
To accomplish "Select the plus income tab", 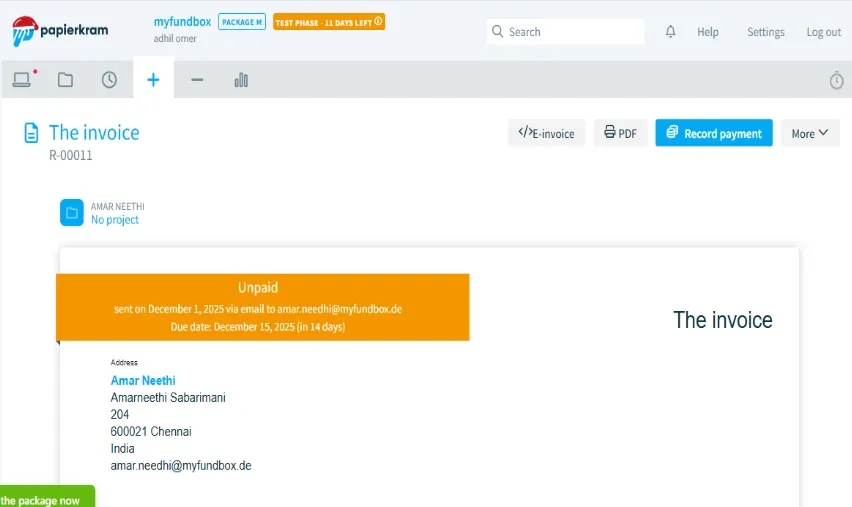I will [x=153, y=80].
